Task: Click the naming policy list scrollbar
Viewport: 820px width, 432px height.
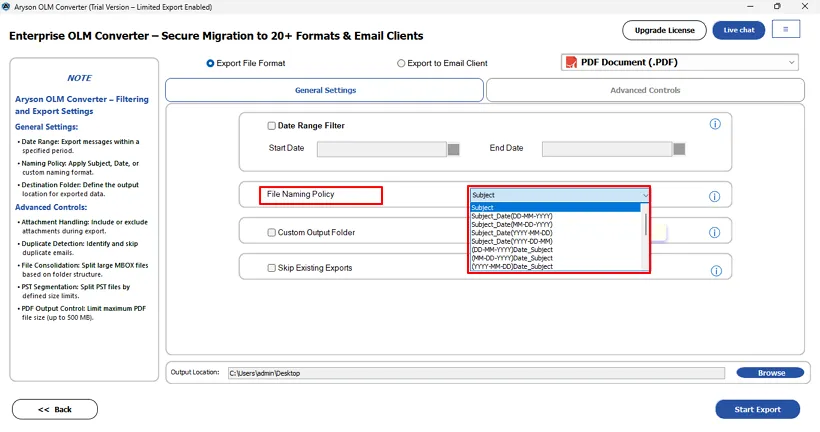Action: (x=645, y=225)
